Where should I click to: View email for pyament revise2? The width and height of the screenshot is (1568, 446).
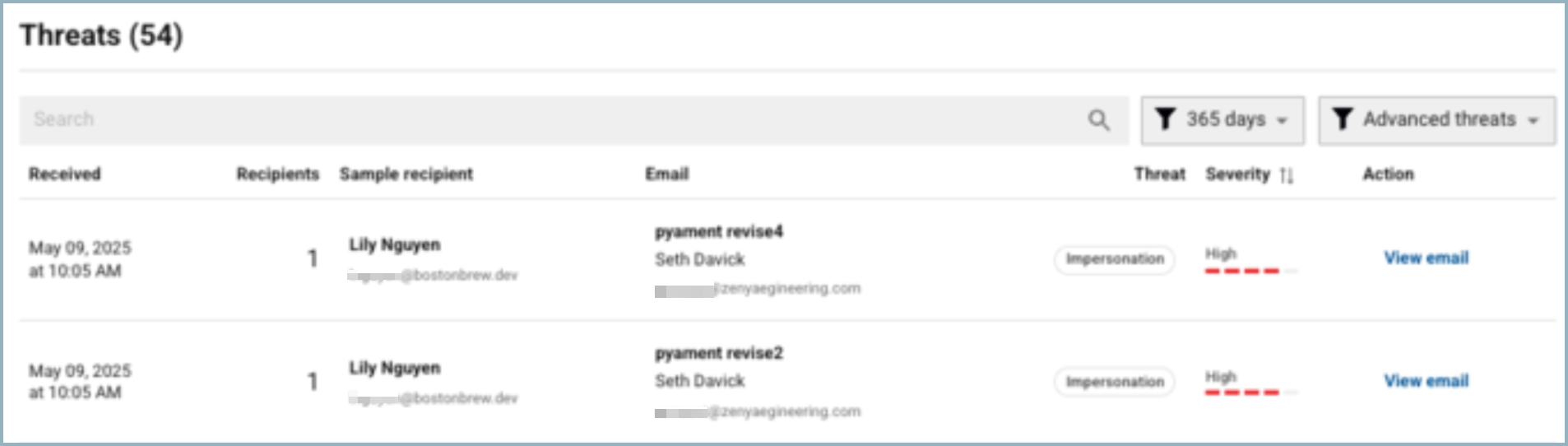[x=1426, y=381]
